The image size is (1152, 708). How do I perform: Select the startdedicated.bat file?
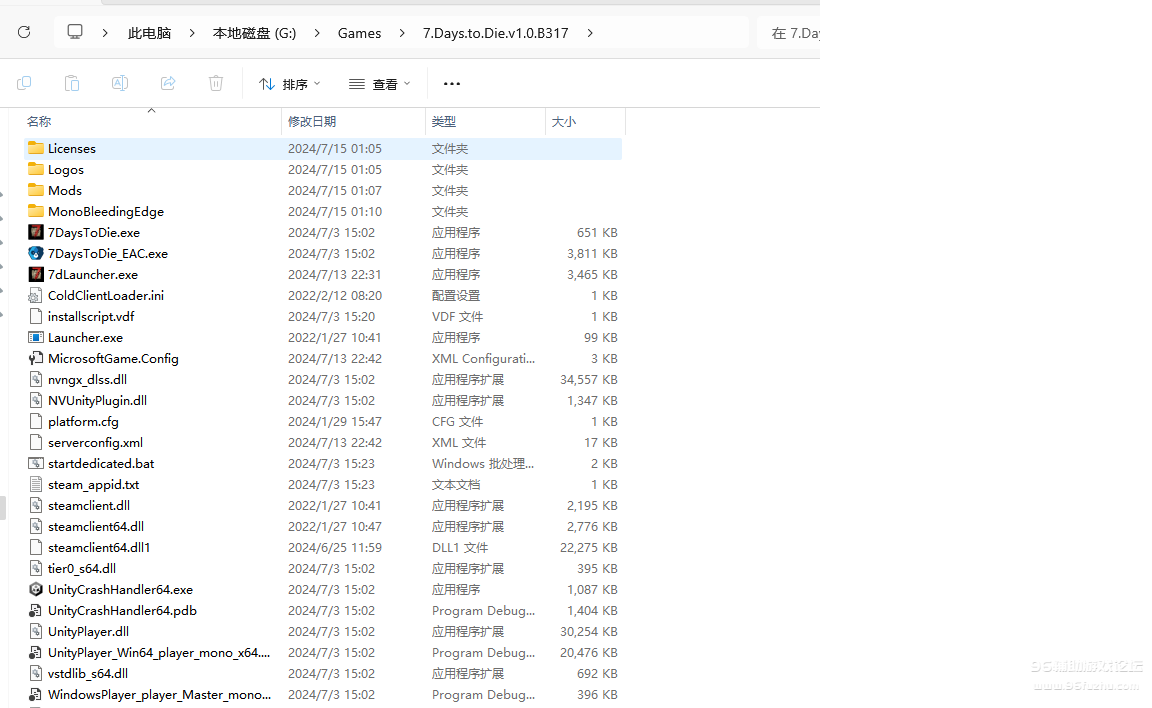click(101, 464)
